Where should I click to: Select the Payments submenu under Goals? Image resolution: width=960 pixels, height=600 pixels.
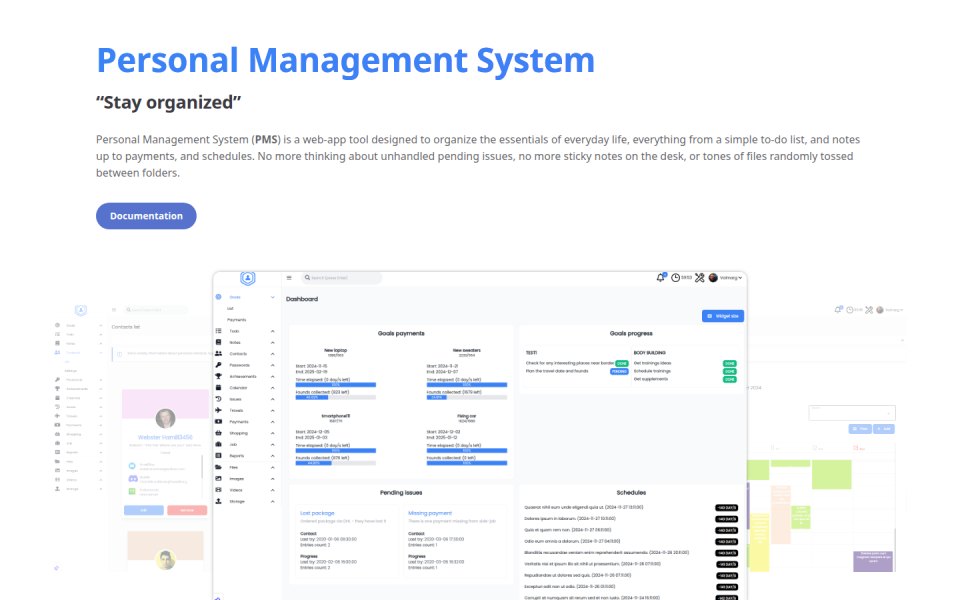(236, 320)
